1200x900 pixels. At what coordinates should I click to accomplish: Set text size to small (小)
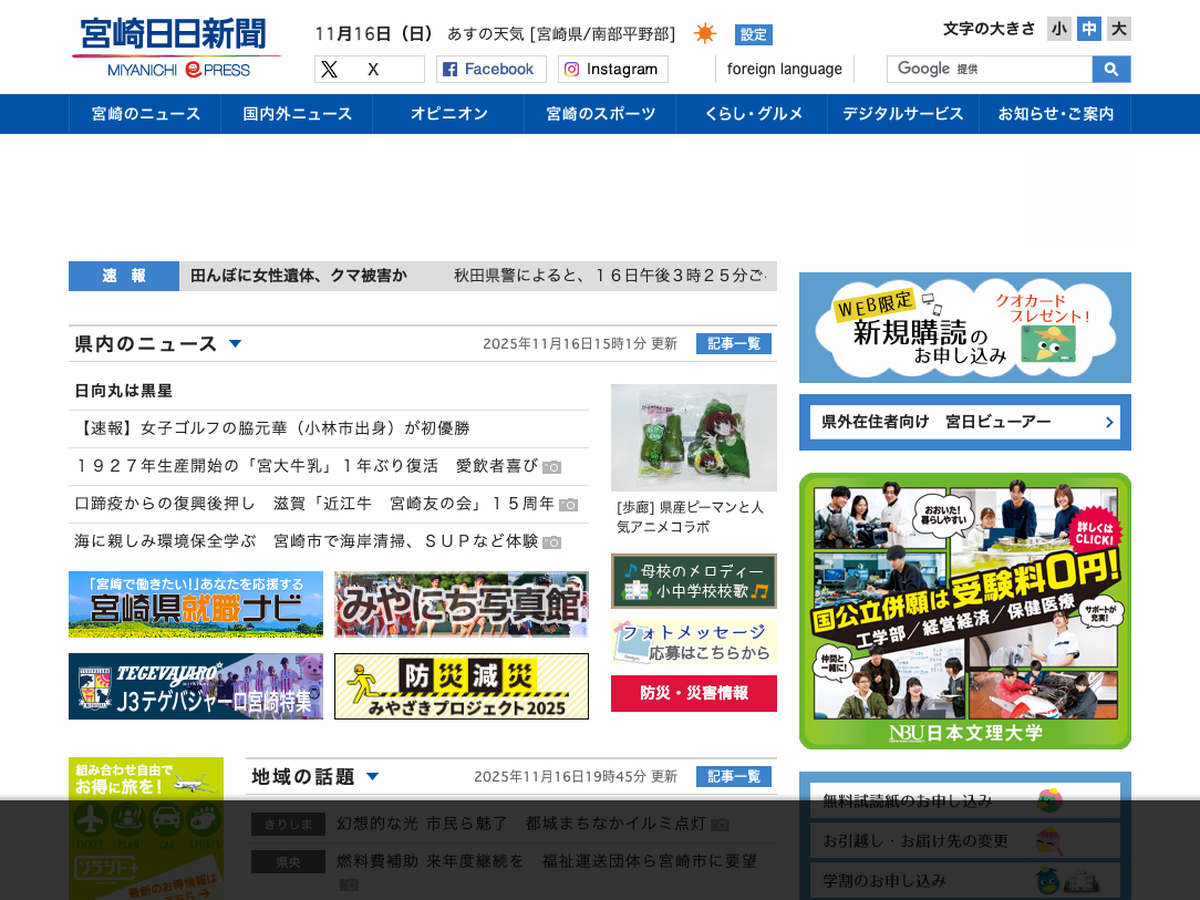point(1059,29)
